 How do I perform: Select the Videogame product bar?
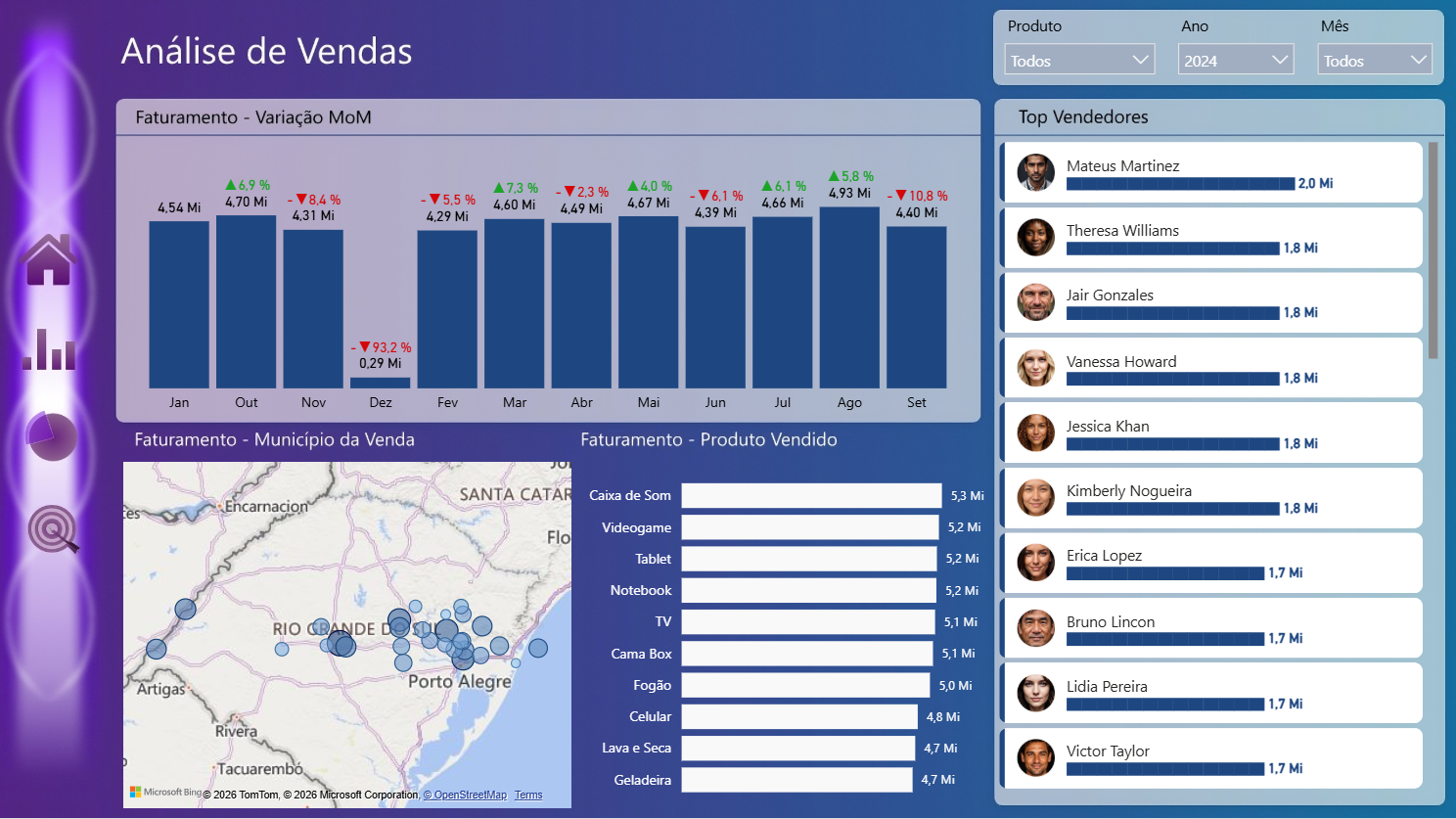pyautogui.click(x=810, y=527)
